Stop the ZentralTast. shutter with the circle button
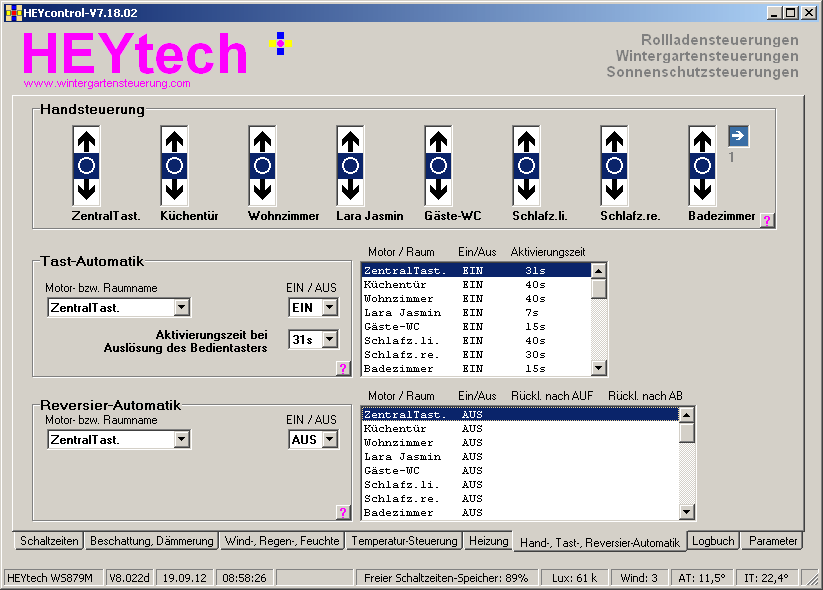This screenshot has width=823, height=590. point(87,166)
